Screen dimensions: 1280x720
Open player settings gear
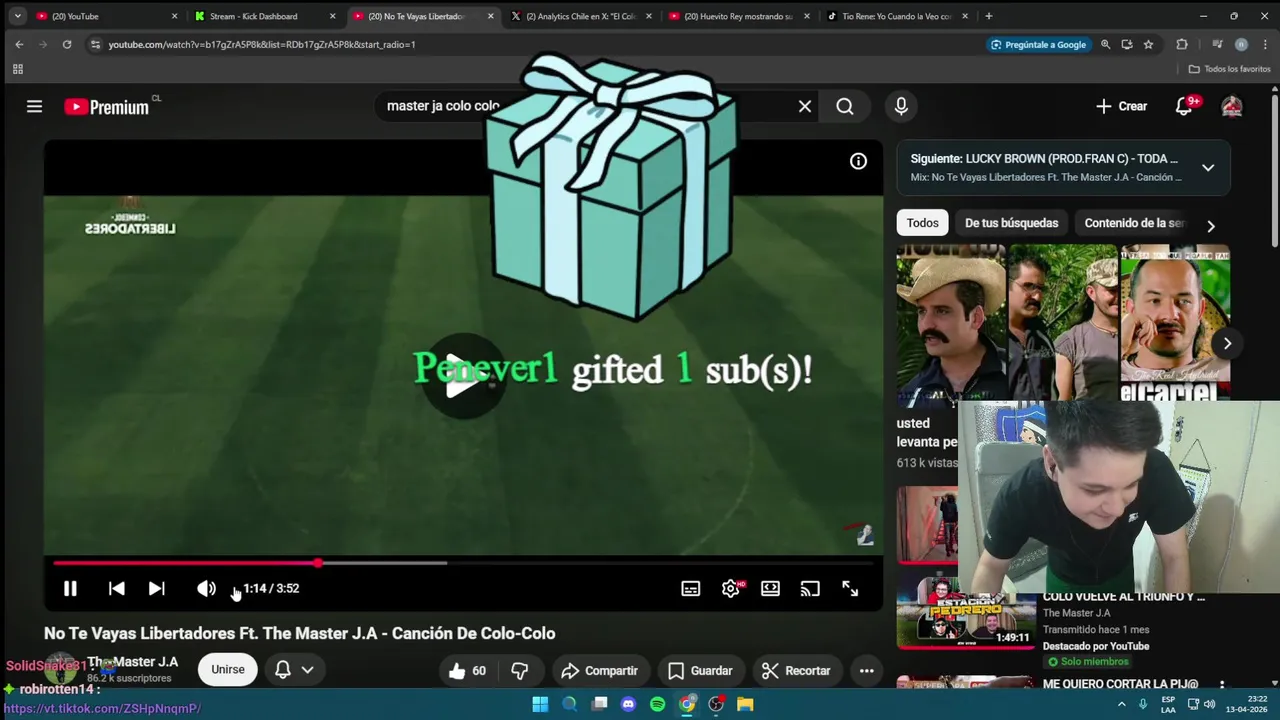click(731, 589)
